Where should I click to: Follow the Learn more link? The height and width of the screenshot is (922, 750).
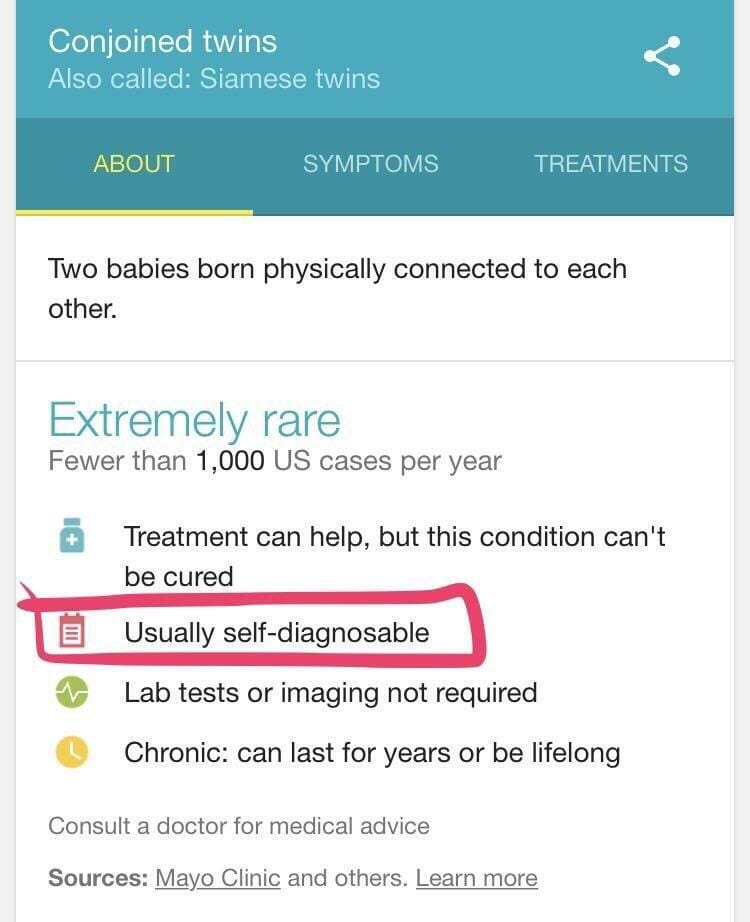(x=476, y=878)
